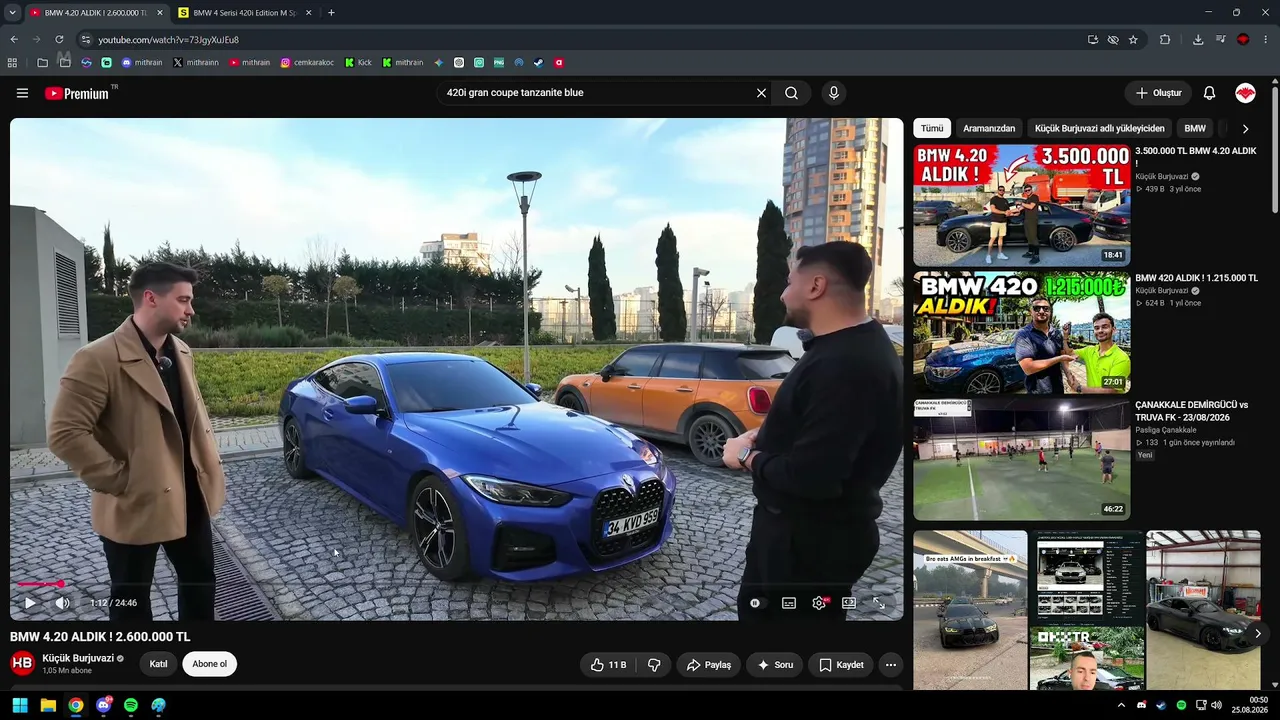Open Küçük Burjuvazi channel name link
Image resolution: width=1280 pixels, height=720 pixels.
[78, 658]
